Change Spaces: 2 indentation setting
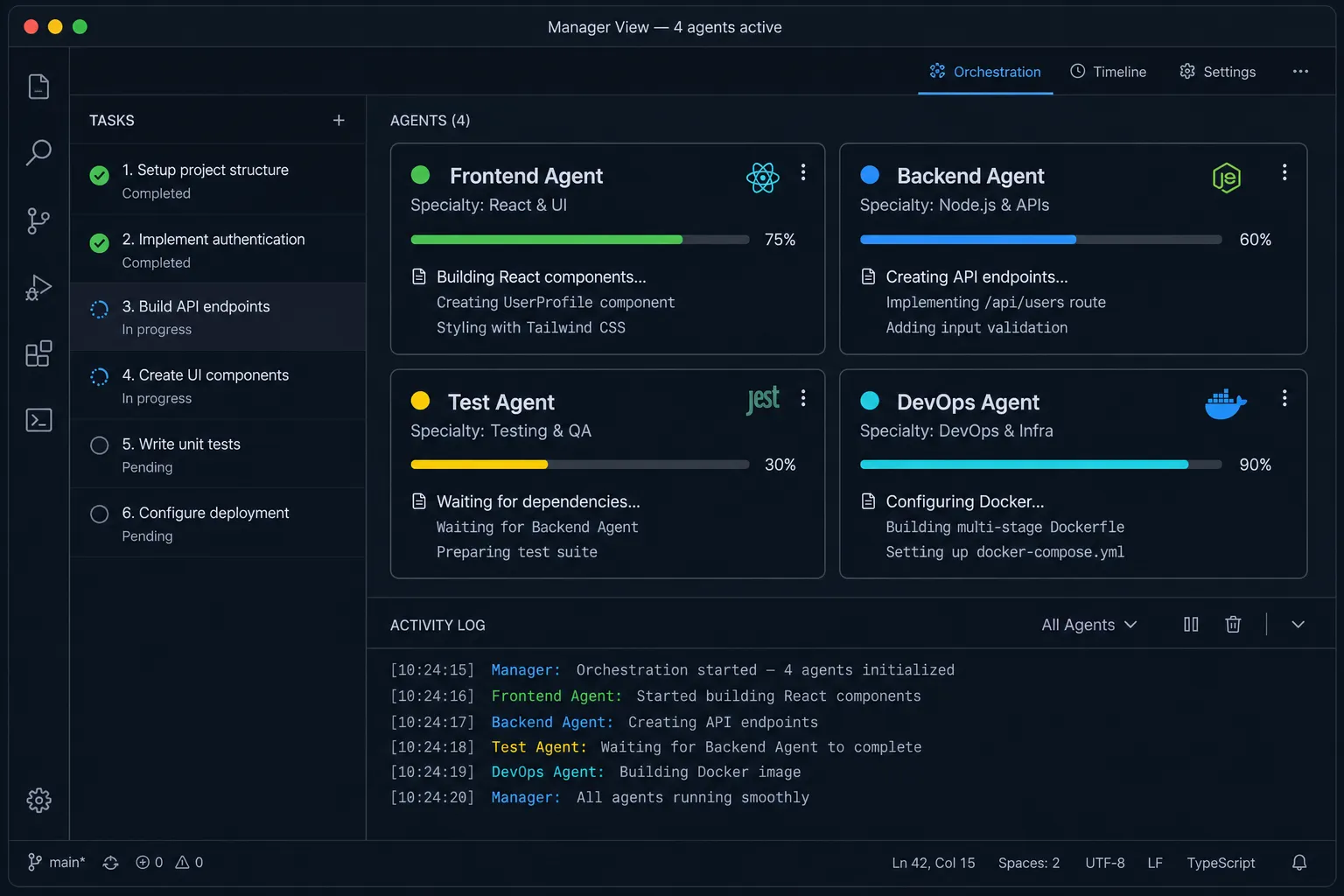Image resolution: width=1344 pixels, height=896 pixels. pyautogui.click(x=1029, y=863)
